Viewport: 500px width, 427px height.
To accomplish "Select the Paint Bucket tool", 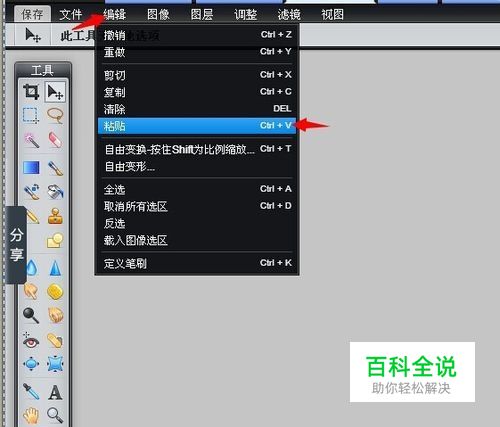I will pos(55,192).
